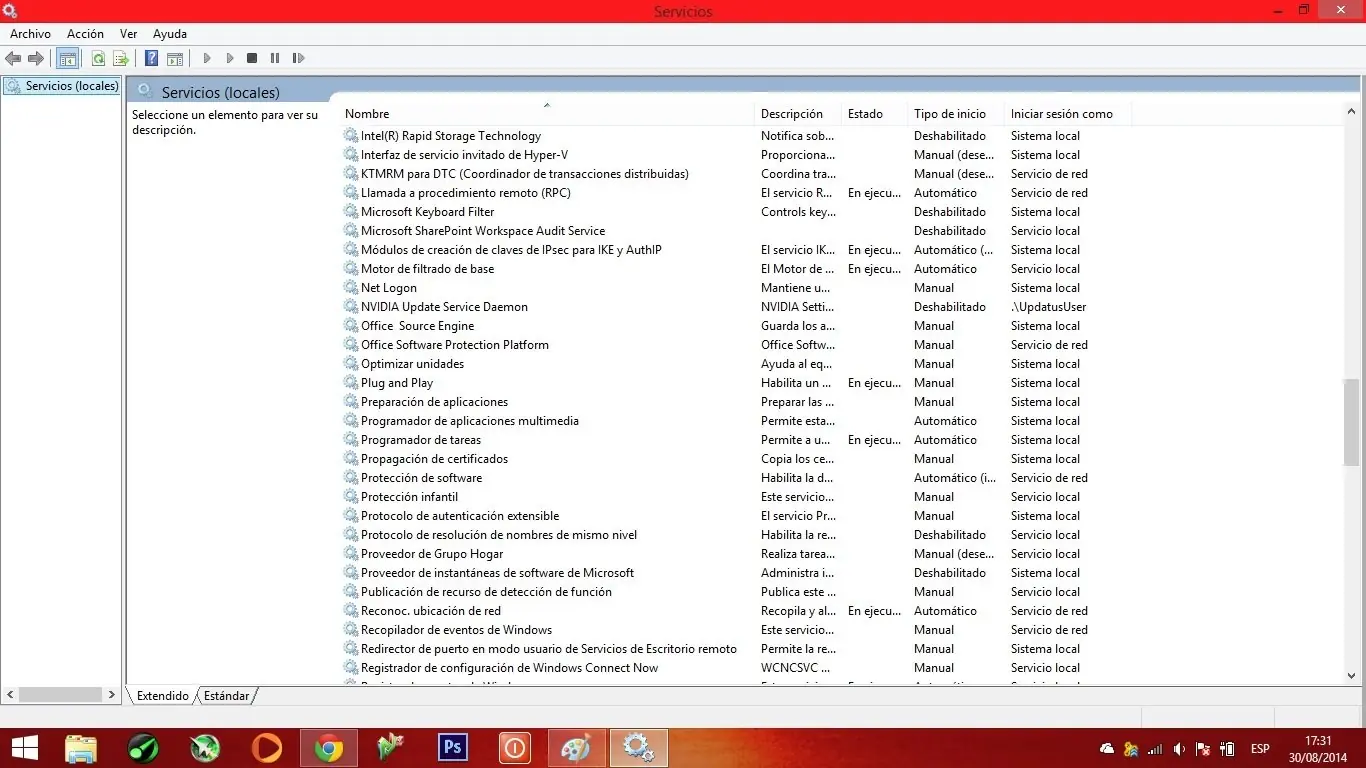Open Help via the blue question mark icon
The image size is (1366, 768).
[152, 59]
